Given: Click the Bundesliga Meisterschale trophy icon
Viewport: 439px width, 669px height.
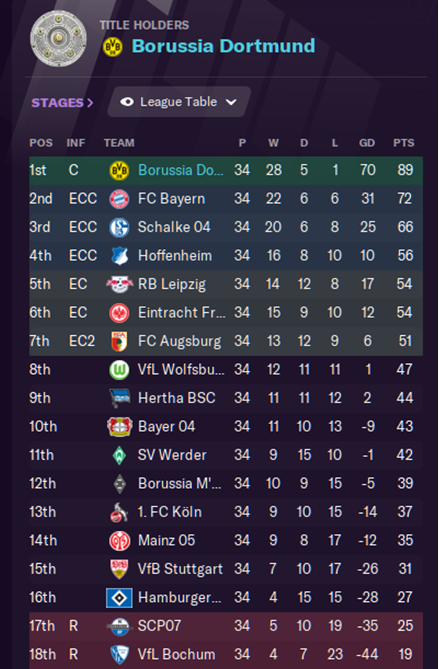Looking at the screenshot, I should [x=58, y=38].
